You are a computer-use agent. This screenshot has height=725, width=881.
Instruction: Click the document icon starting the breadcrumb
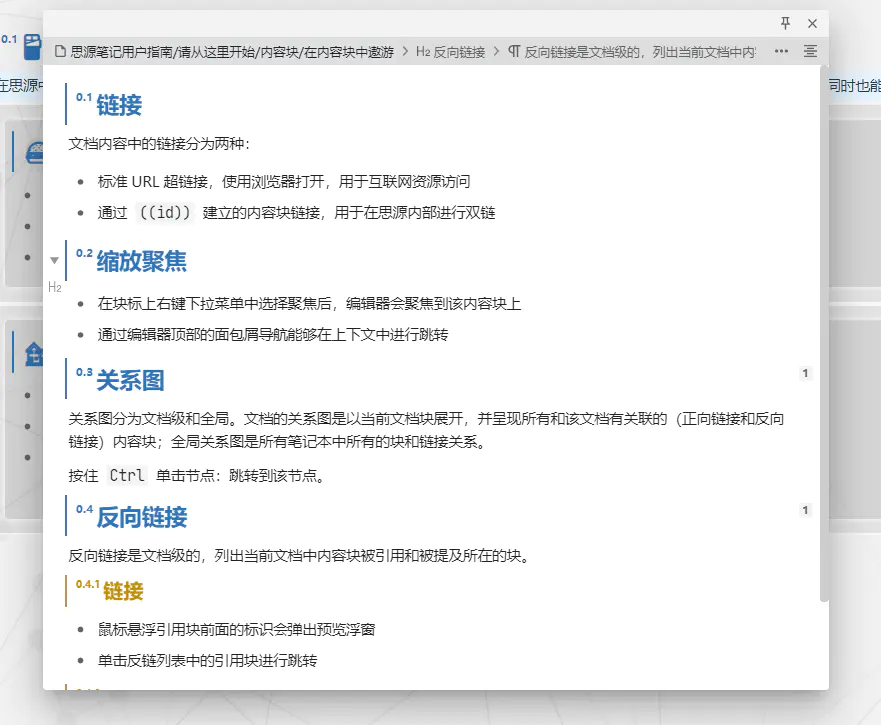tap(62, 51)
